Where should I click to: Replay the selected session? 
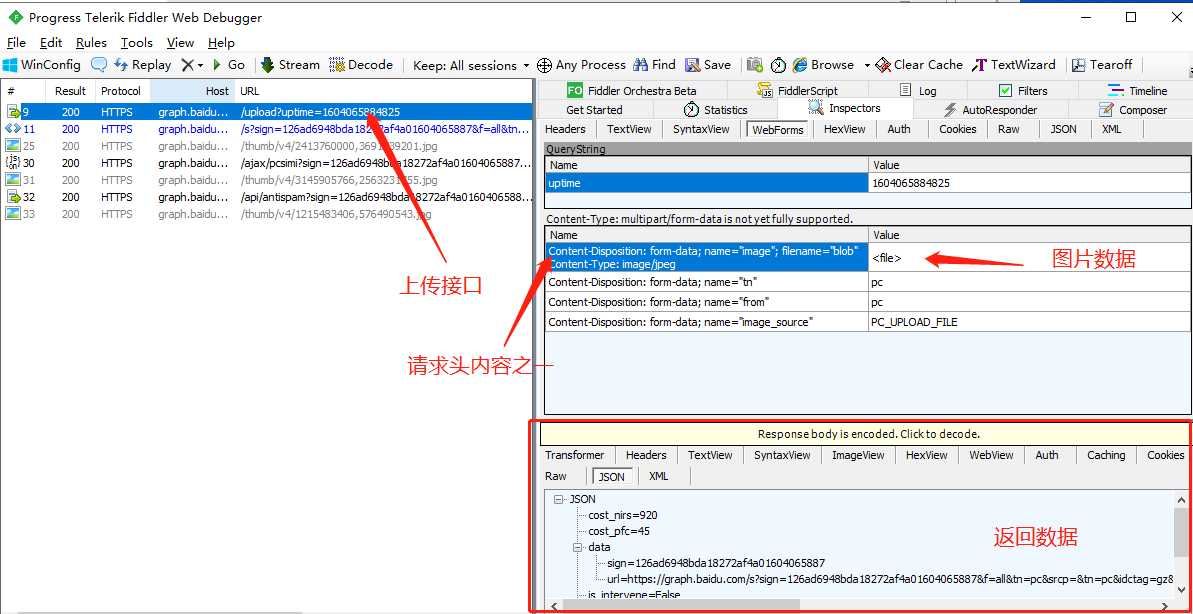[142, 65]
